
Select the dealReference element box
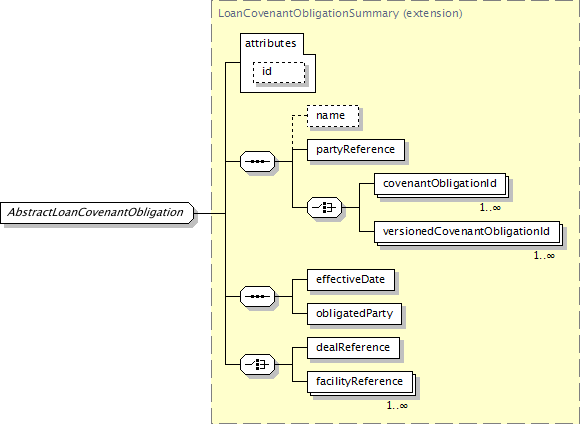pyautogui.click(x=353, y=348)
